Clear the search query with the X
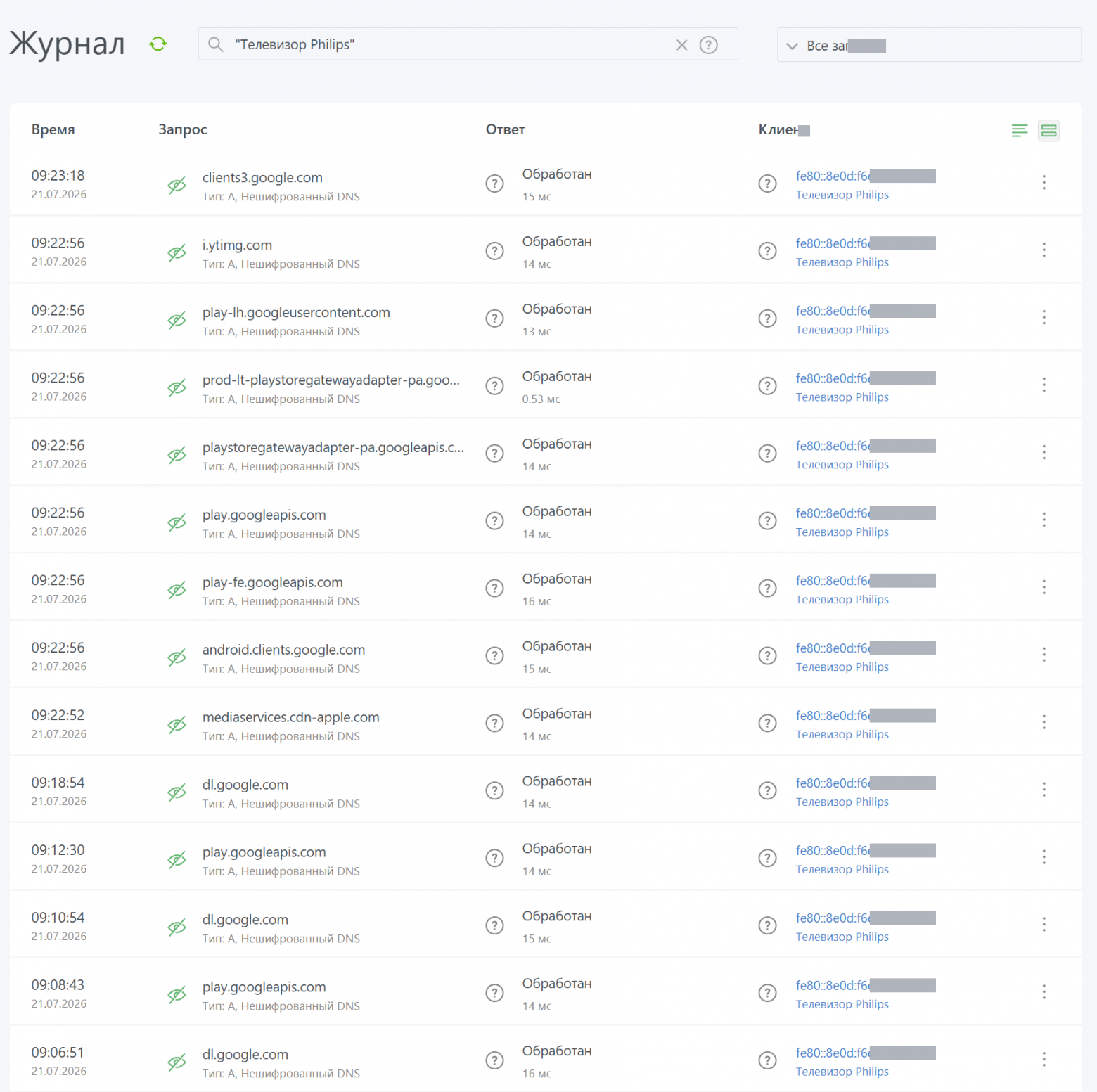This screenshot has height=1092, width=1097. [681, 45]
